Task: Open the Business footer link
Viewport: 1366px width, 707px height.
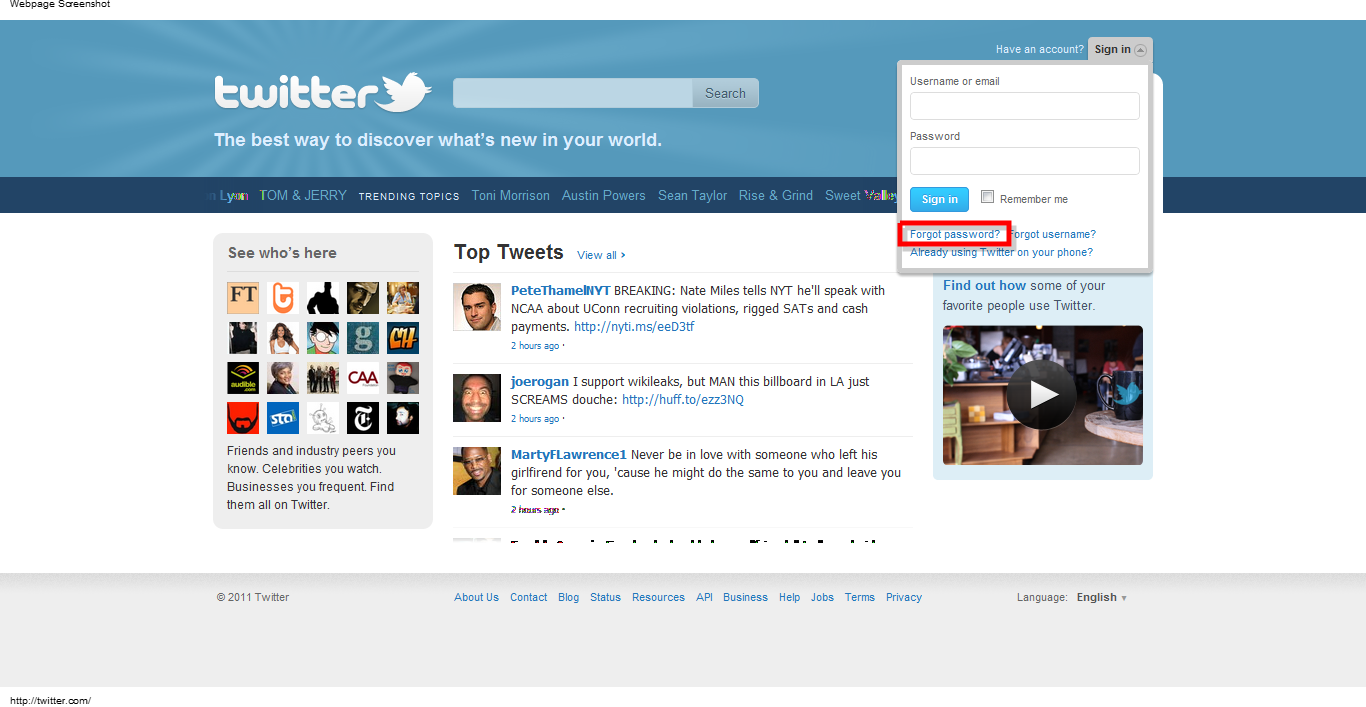Action: [x=745, y=597]
